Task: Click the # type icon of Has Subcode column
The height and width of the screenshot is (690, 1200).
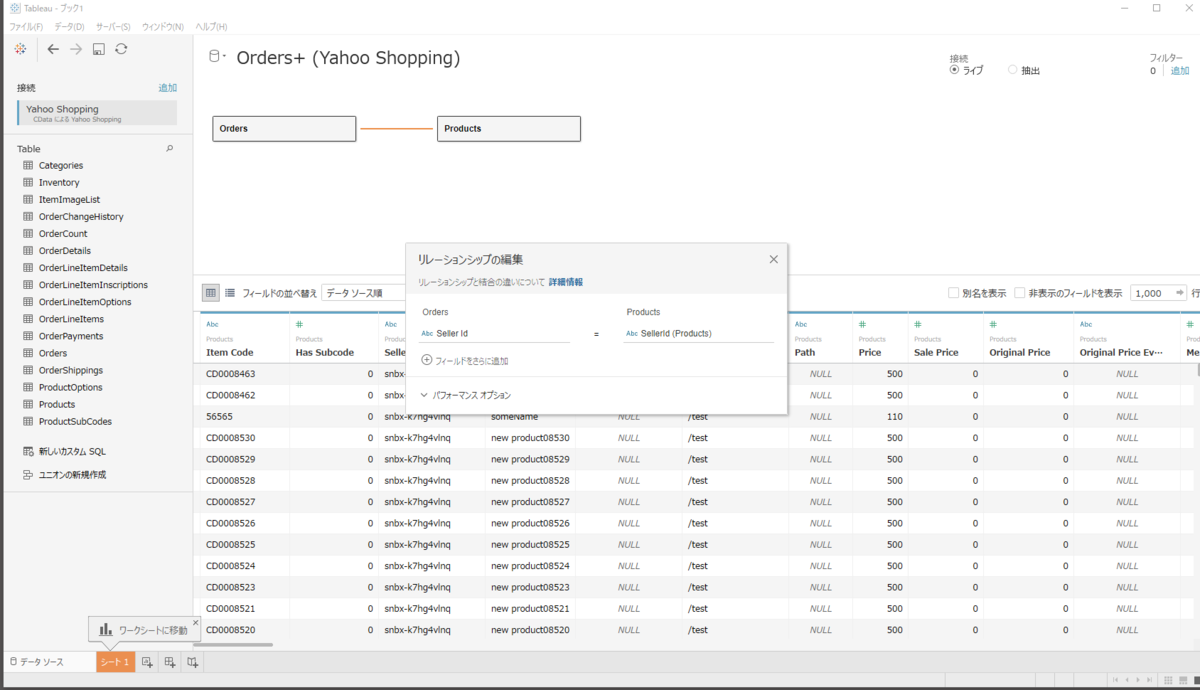Action: [300, 324]
